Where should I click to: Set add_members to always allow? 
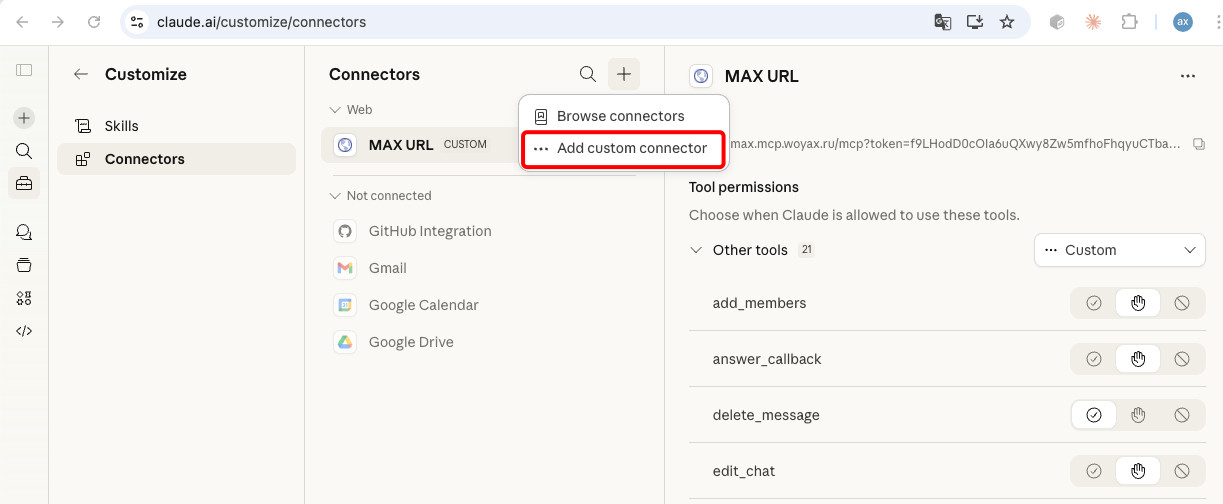[1094, 303]
